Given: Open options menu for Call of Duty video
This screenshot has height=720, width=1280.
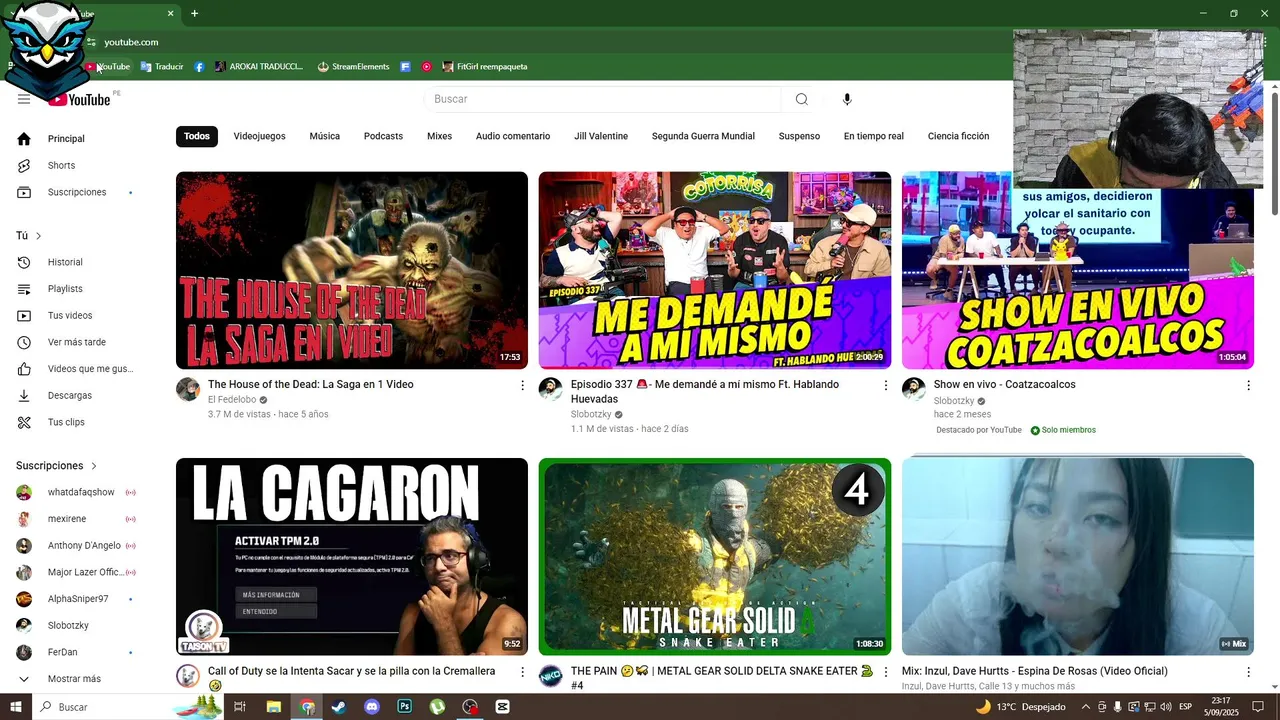Looking at the screenshot, I should pos(522,672).
